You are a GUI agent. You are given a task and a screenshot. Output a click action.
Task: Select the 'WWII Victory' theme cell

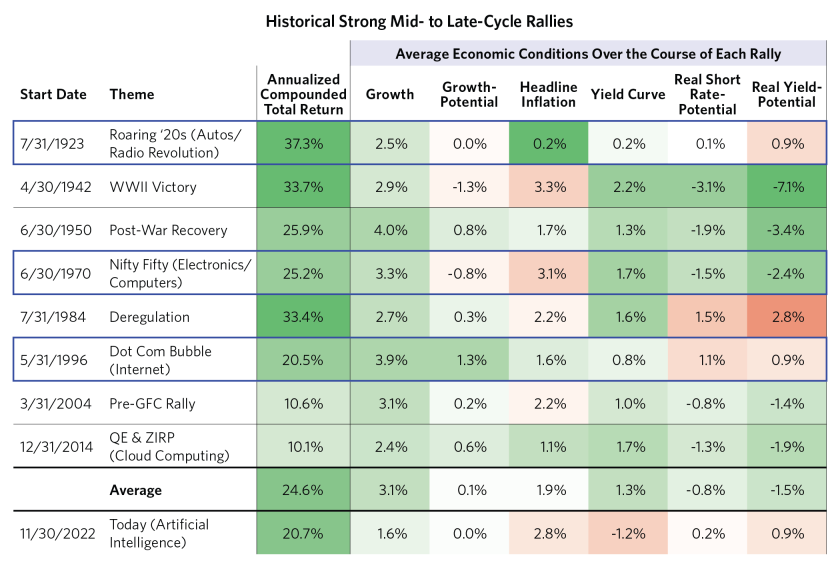click(153, 186)
